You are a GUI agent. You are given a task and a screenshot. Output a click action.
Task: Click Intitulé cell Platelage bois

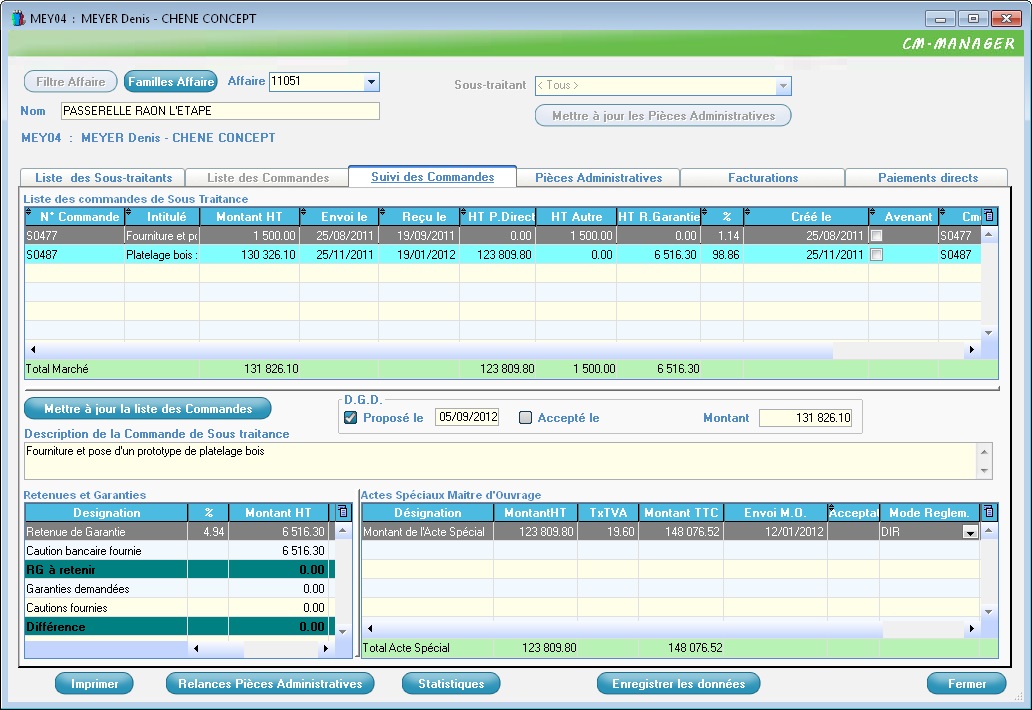click(162, 255)
